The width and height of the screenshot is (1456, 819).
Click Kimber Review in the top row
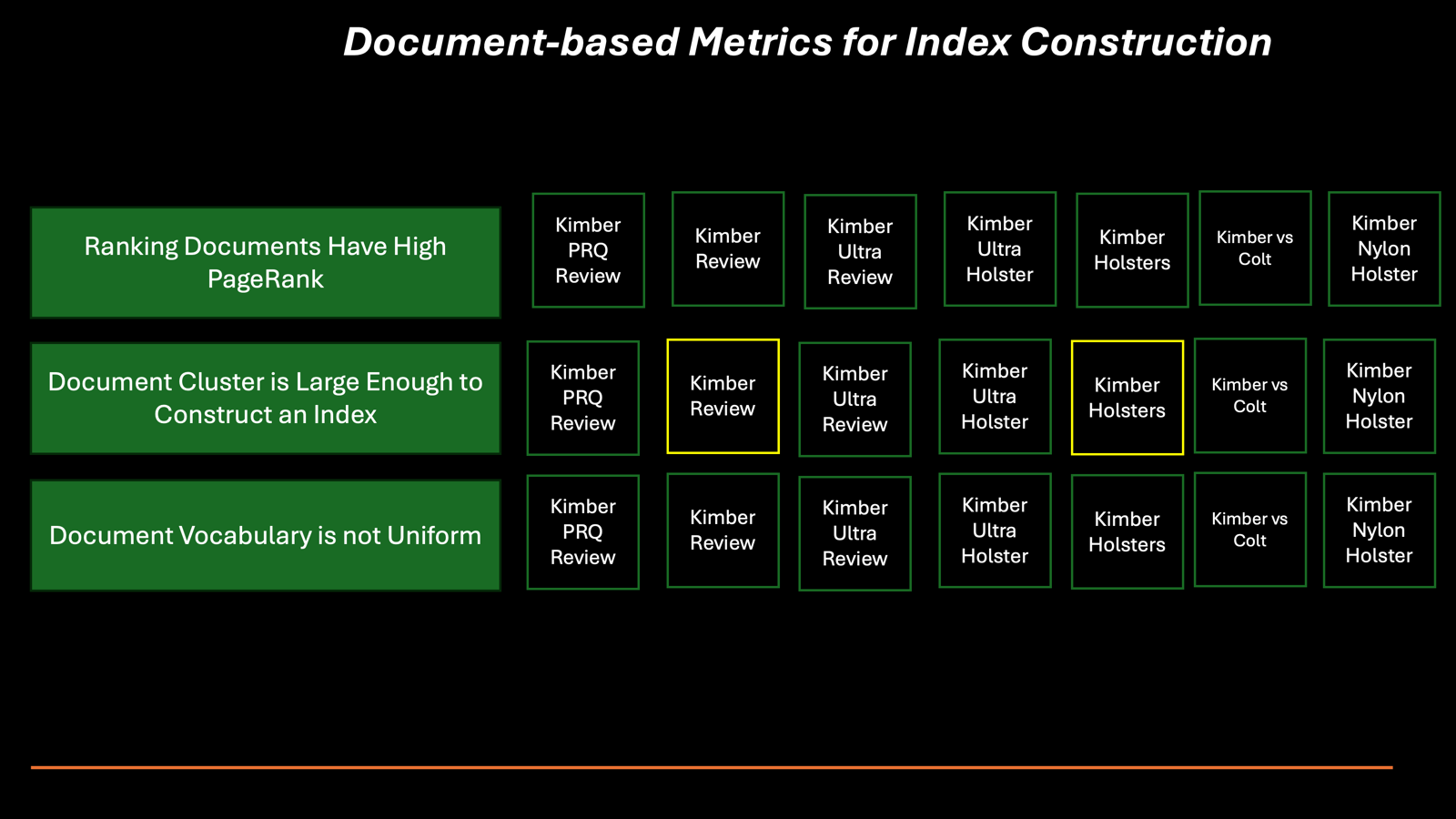click(x=728, y=248)
